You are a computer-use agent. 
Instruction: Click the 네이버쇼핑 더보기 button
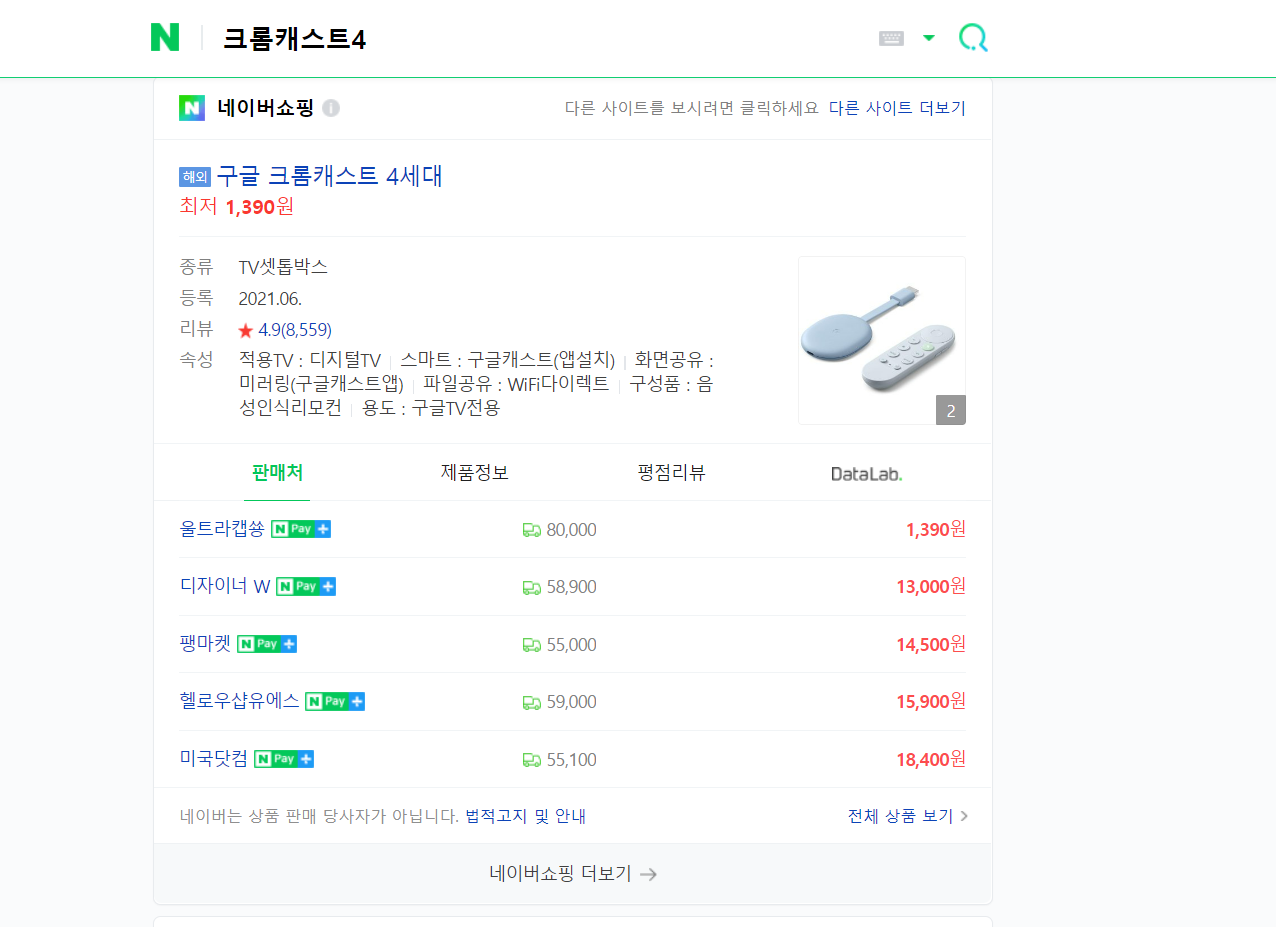tap(573, 874)
